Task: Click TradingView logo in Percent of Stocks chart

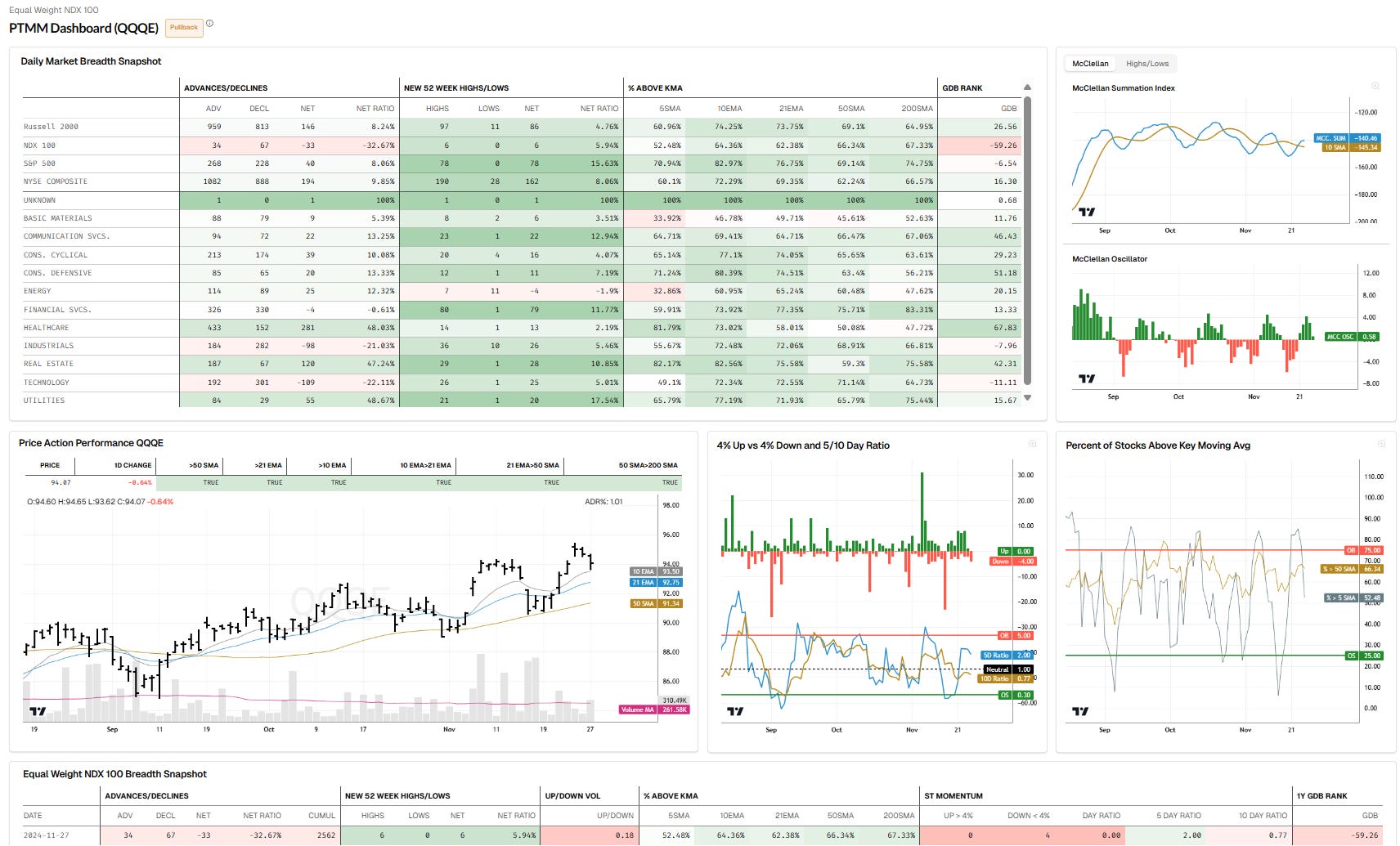Action: click(x=1080, y=711)
